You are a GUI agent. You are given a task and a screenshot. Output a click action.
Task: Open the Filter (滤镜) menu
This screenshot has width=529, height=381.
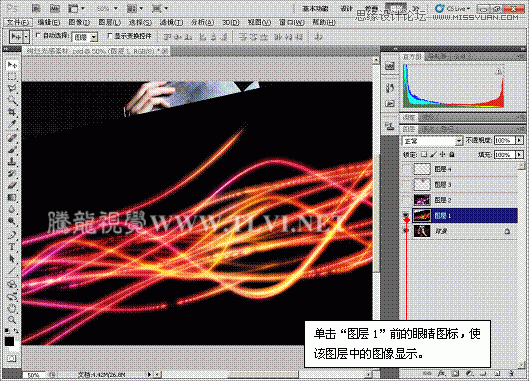[x=171, y=22]
